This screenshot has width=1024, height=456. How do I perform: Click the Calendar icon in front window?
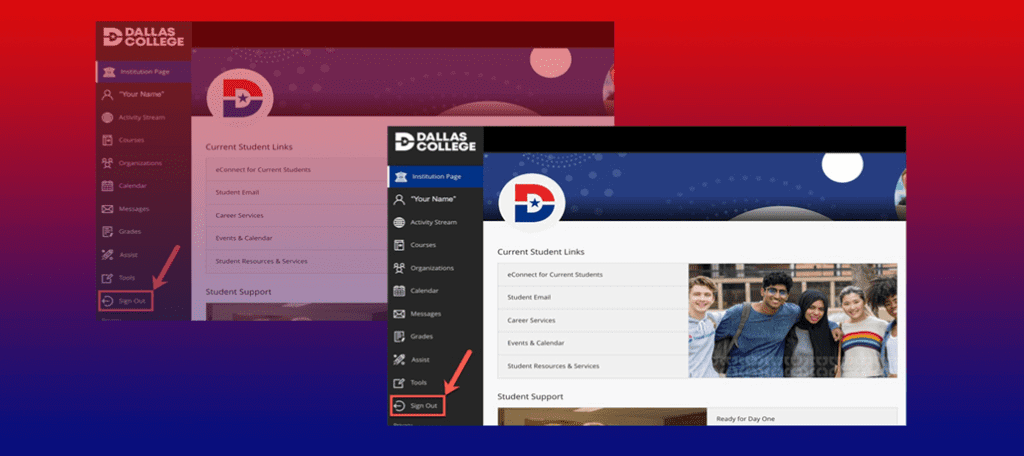[400, 291]
